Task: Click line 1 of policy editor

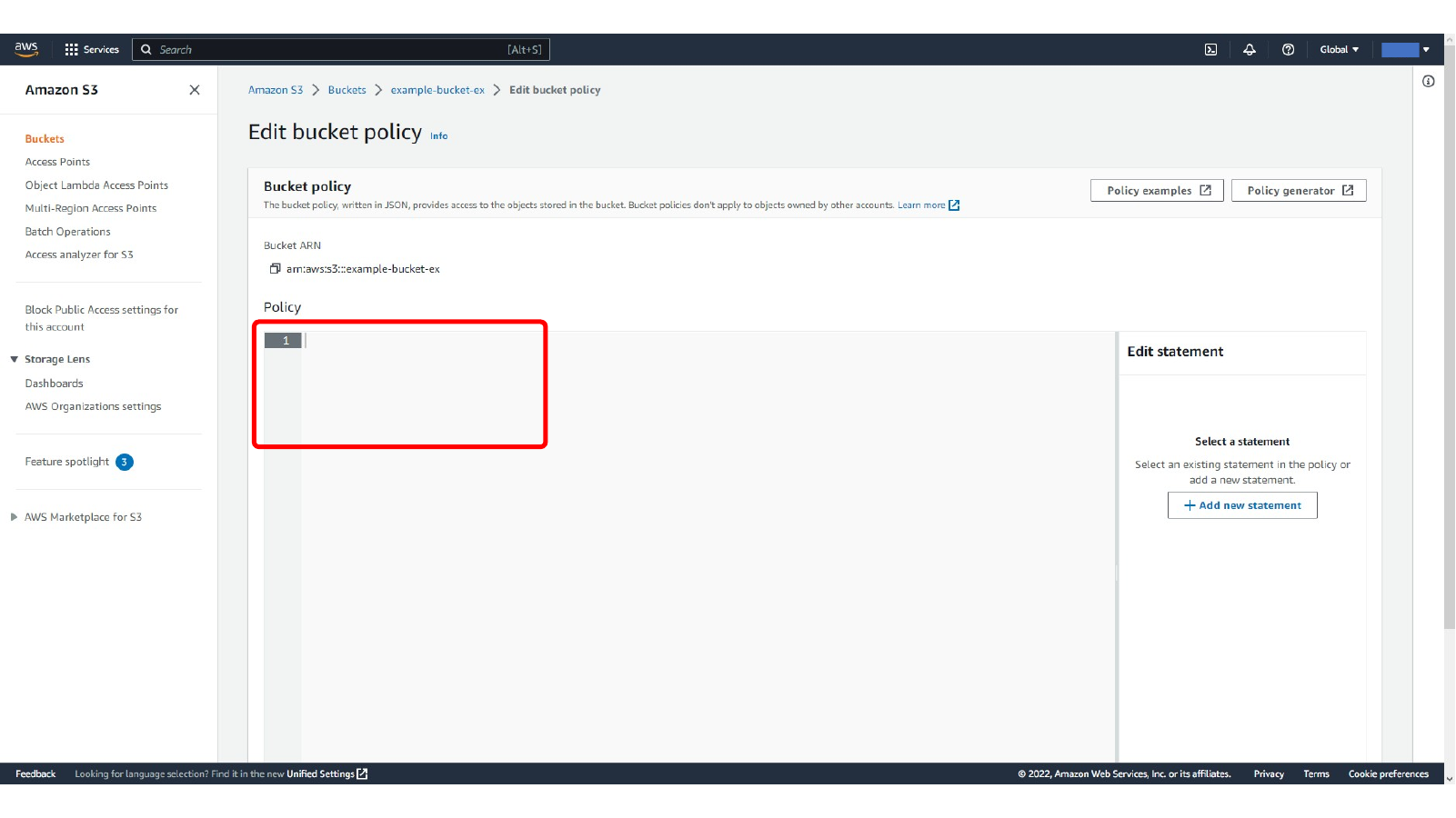Action: (x=709, y=341)
